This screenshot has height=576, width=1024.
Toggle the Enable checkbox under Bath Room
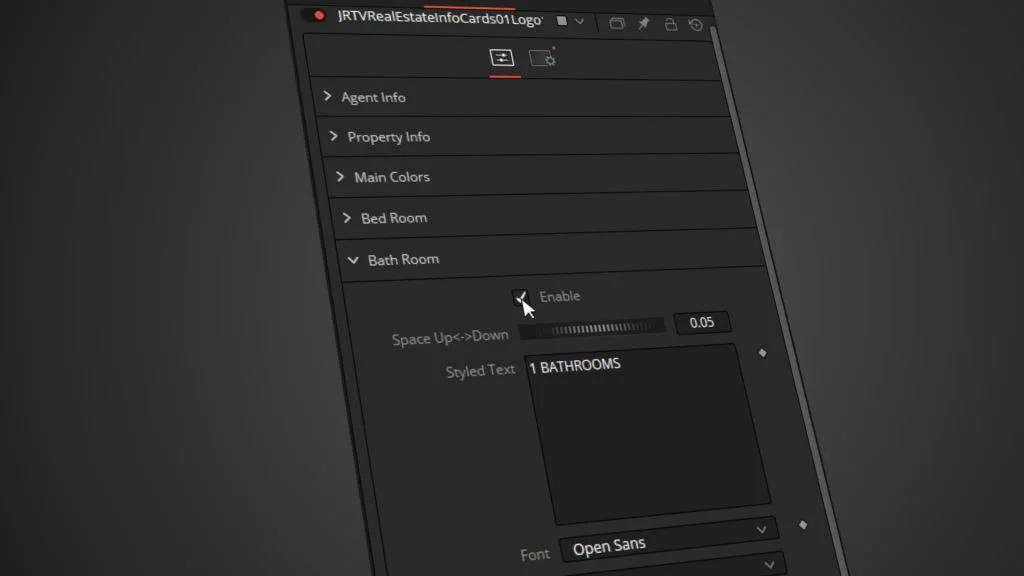pyautogui.click(x=520, y=297)
